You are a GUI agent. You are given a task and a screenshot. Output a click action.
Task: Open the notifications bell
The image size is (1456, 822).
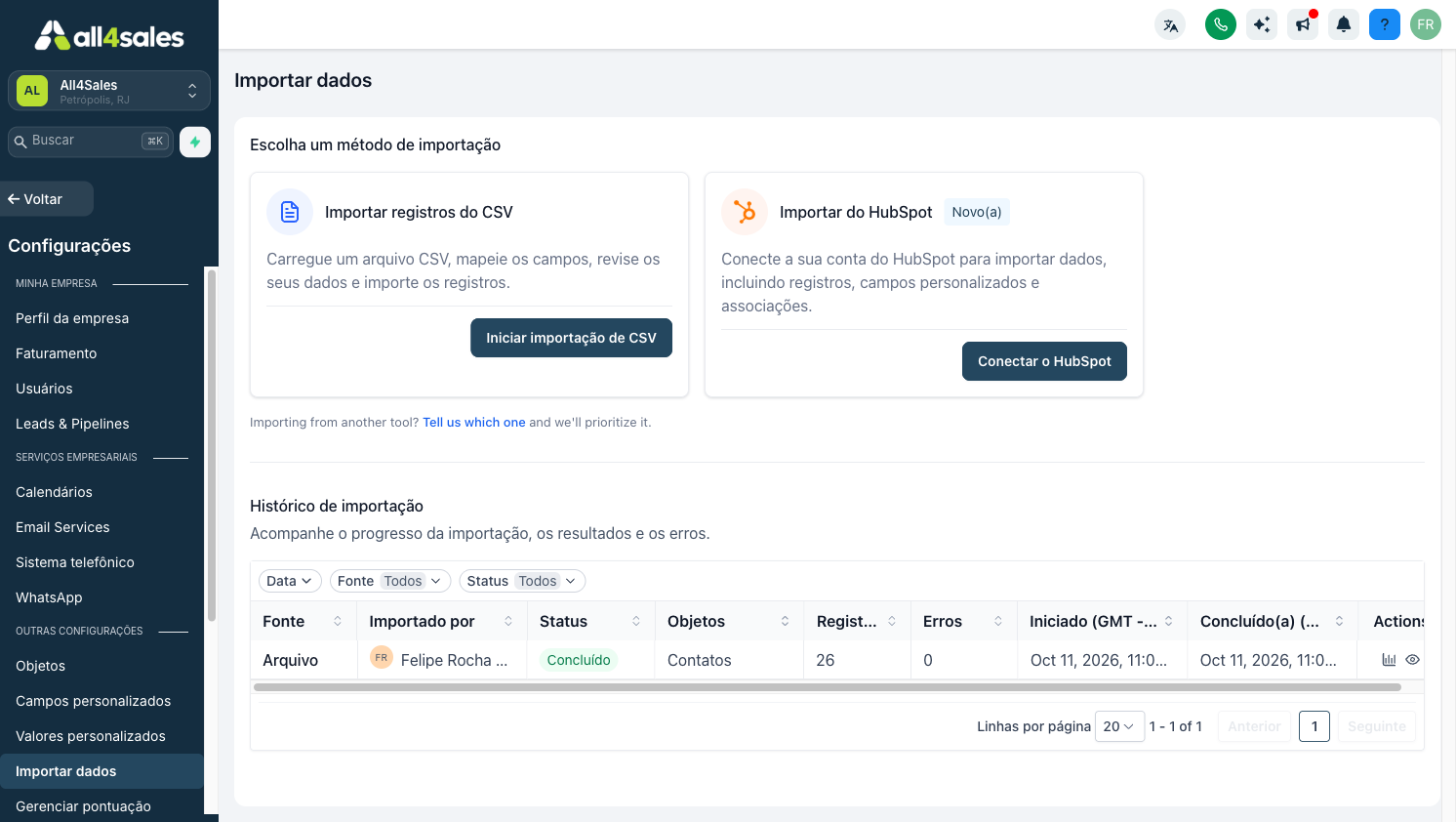coord(1344,24)
